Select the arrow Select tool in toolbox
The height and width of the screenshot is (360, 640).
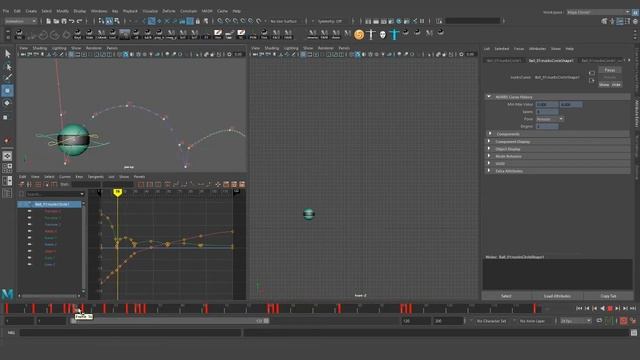(x=7, y=53)
